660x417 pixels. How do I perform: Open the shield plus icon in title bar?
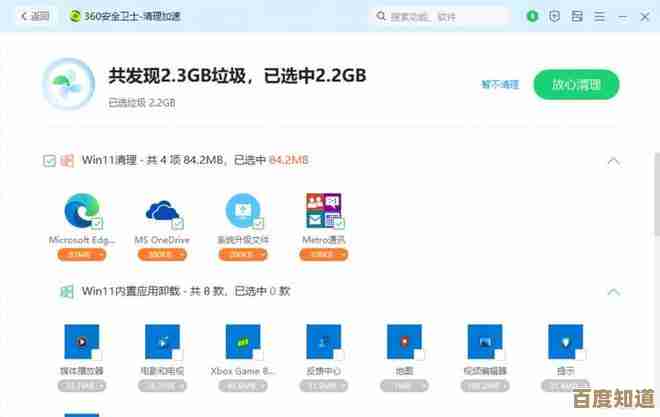click(x=555, y=16)
